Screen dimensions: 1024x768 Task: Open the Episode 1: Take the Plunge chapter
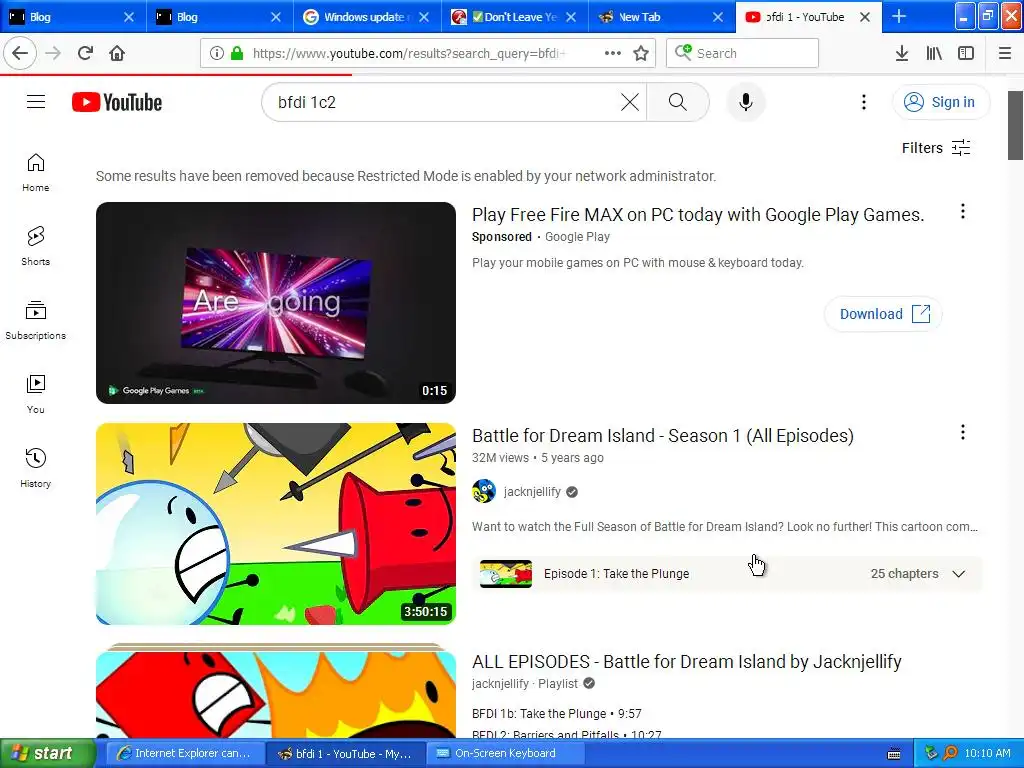click(727, 573)
